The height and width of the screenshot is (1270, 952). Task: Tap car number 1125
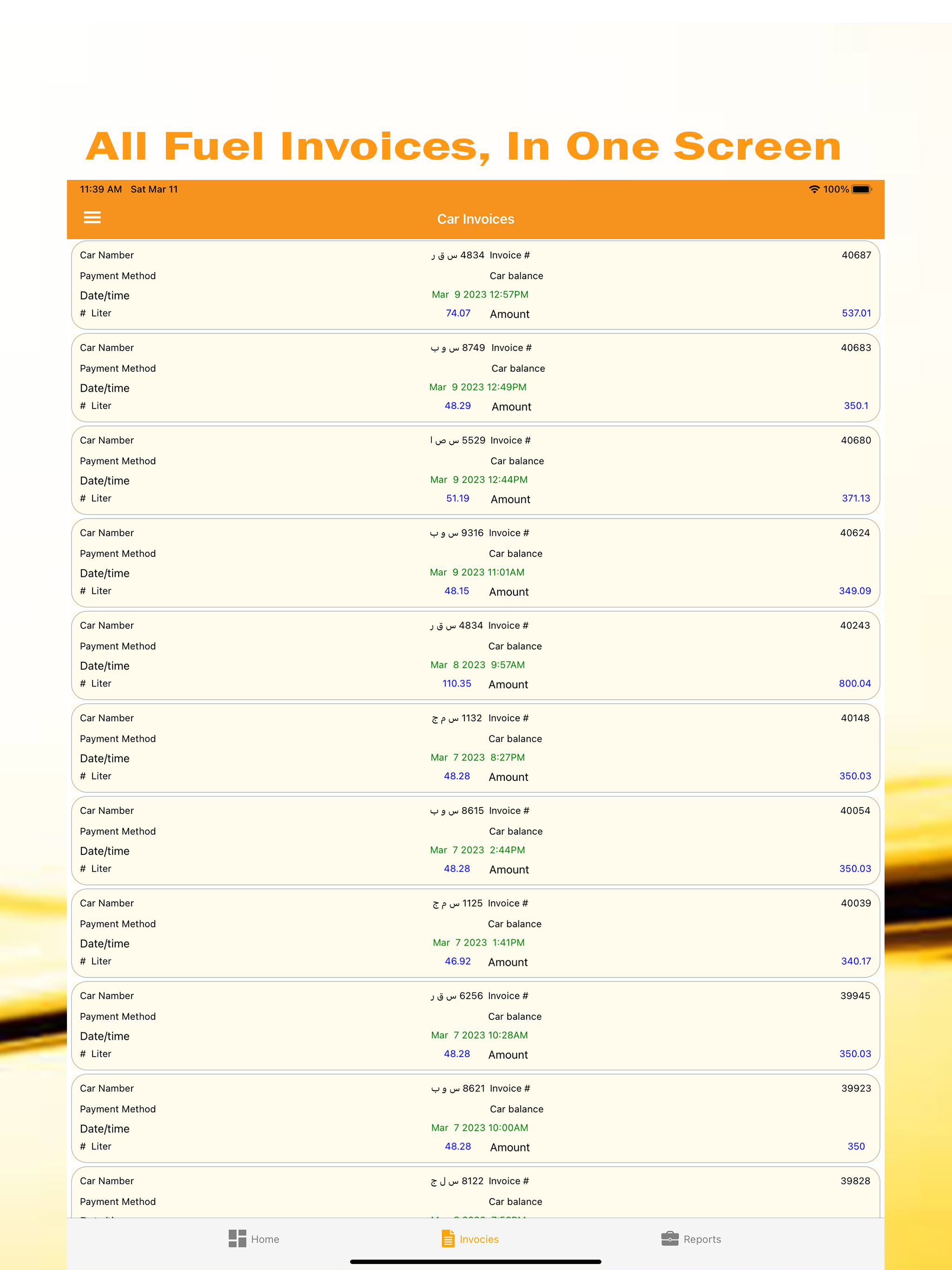[x=457, y=903]
